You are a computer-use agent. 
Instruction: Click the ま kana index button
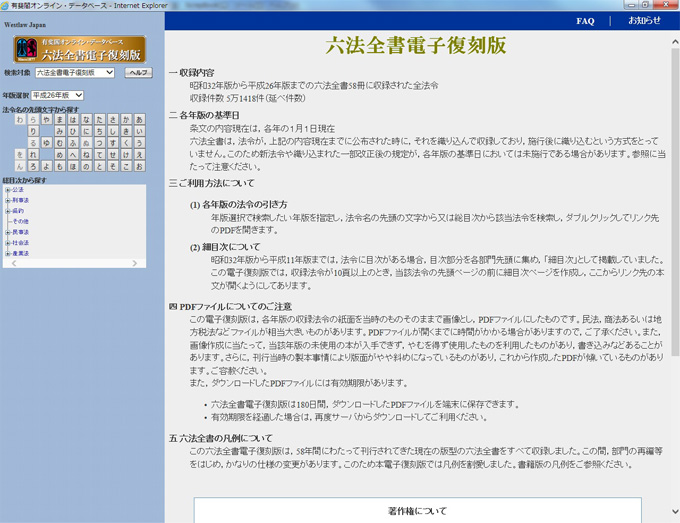[60, 119]
